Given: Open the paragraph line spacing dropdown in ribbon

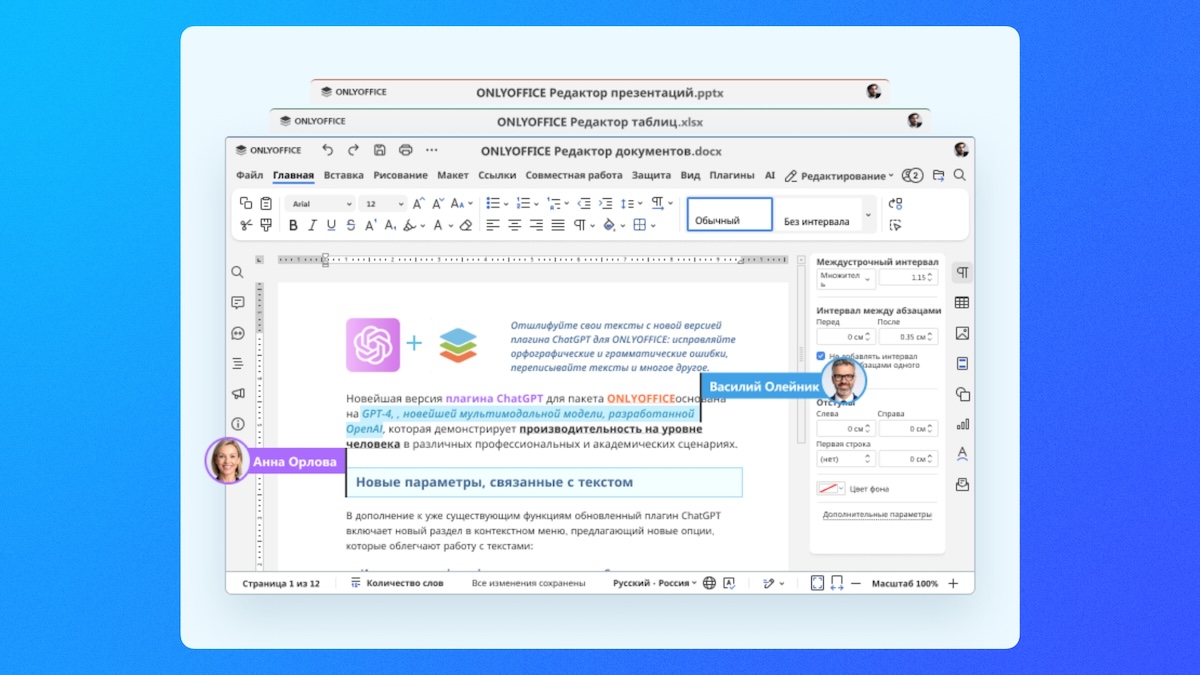Looking at the screenshot, I should (x=631, y=203).
